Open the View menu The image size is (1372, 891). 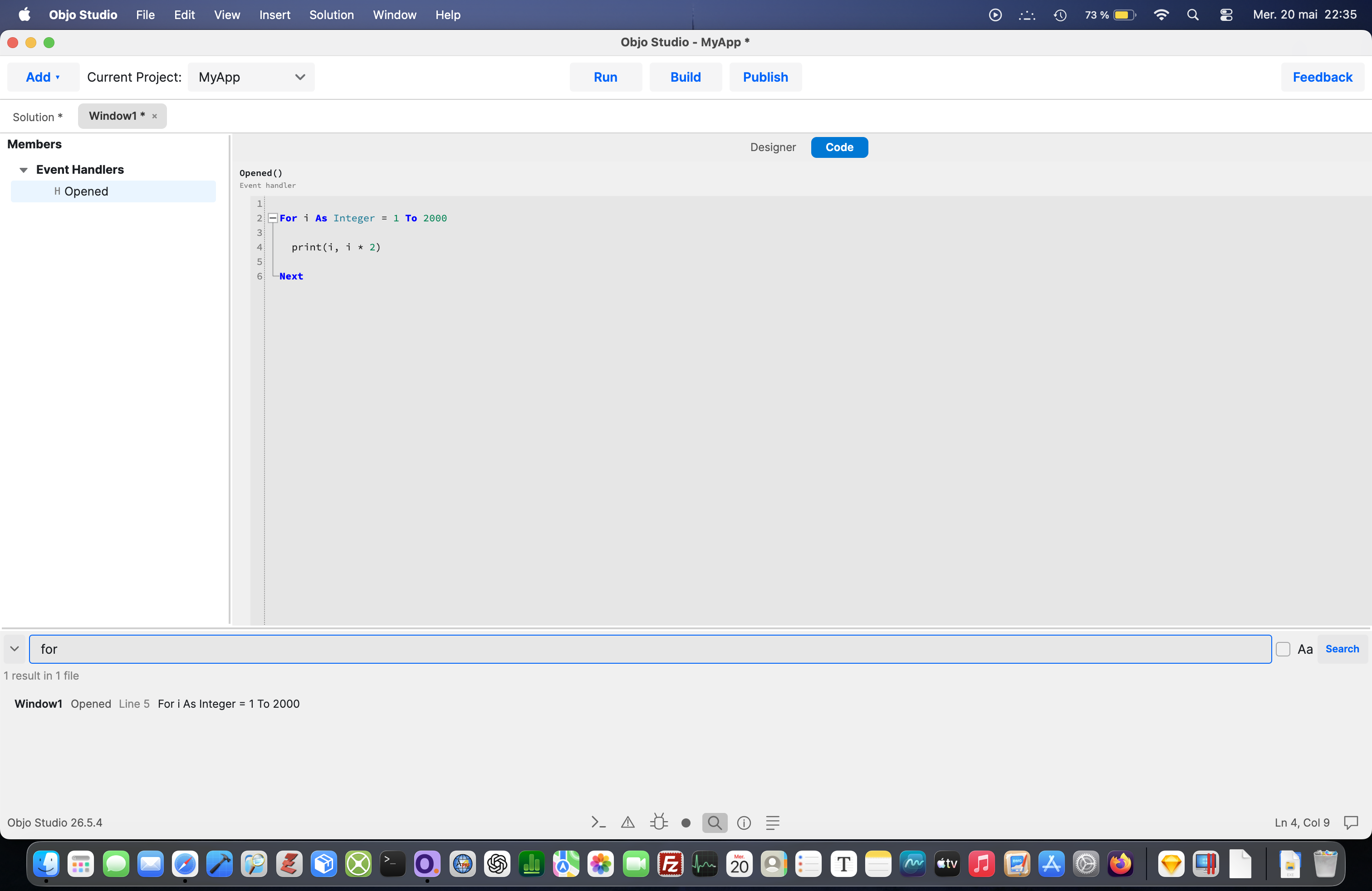pos(227,15)
